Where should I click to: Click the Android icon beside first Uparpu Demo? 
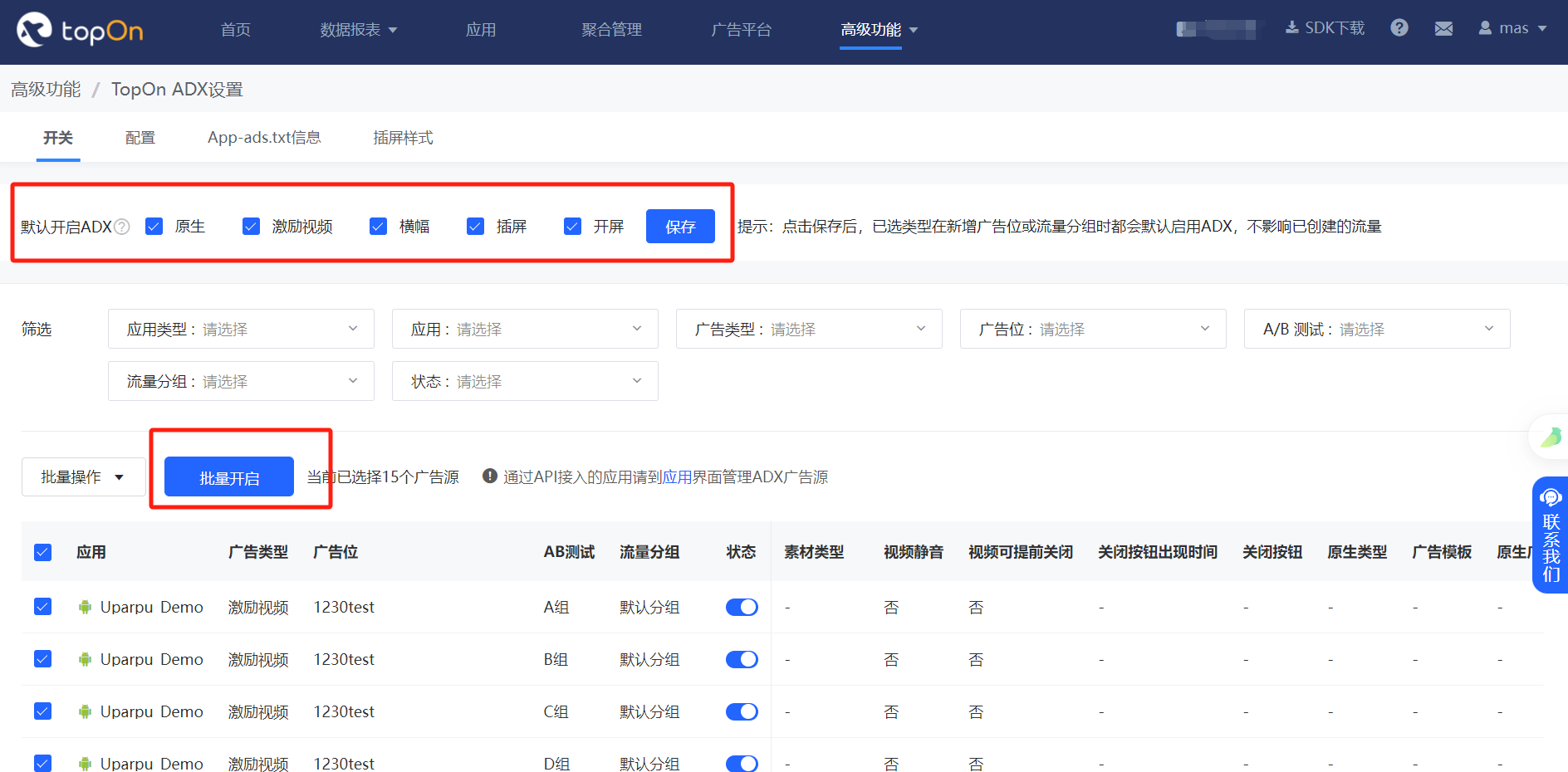(x=84, y=607)
